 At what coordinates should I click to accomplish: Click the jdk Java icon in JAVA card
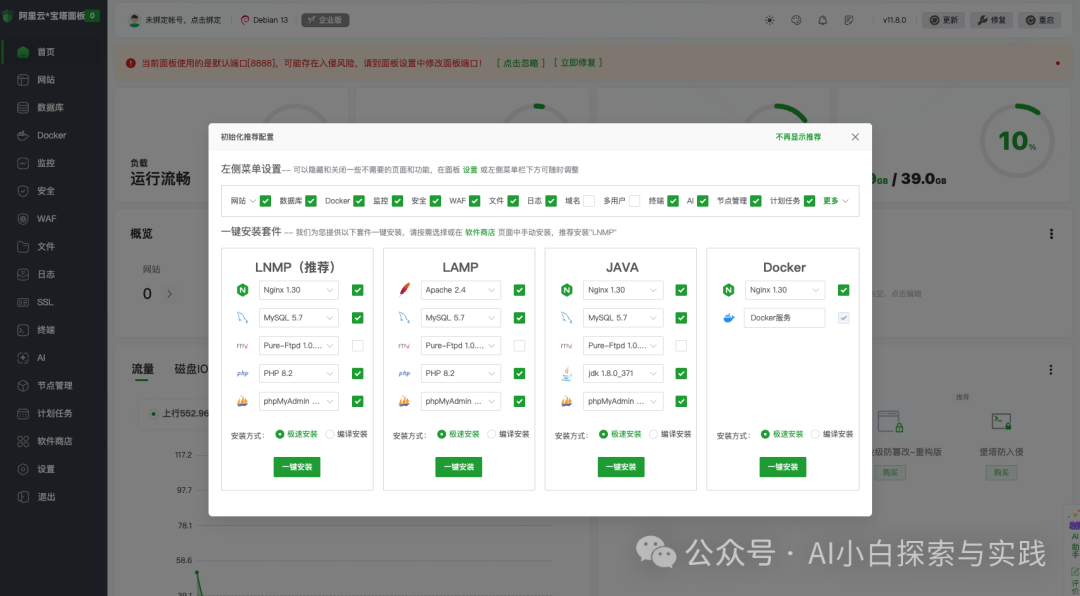point(566,373)
